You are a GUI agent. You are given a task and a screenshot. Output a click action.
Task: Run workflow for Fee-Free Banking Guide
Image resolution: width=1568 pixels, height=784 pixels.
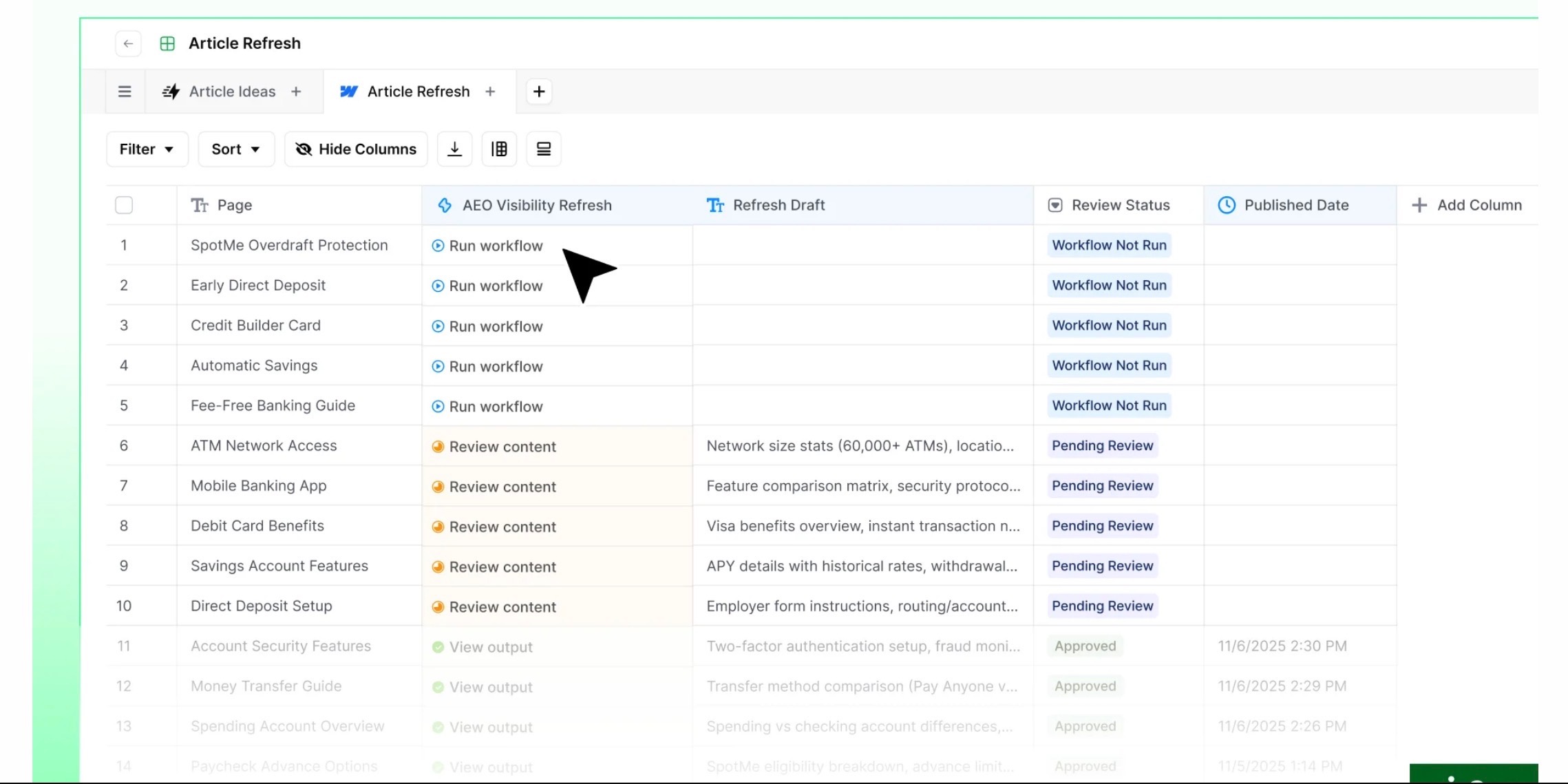pos(487,407)
